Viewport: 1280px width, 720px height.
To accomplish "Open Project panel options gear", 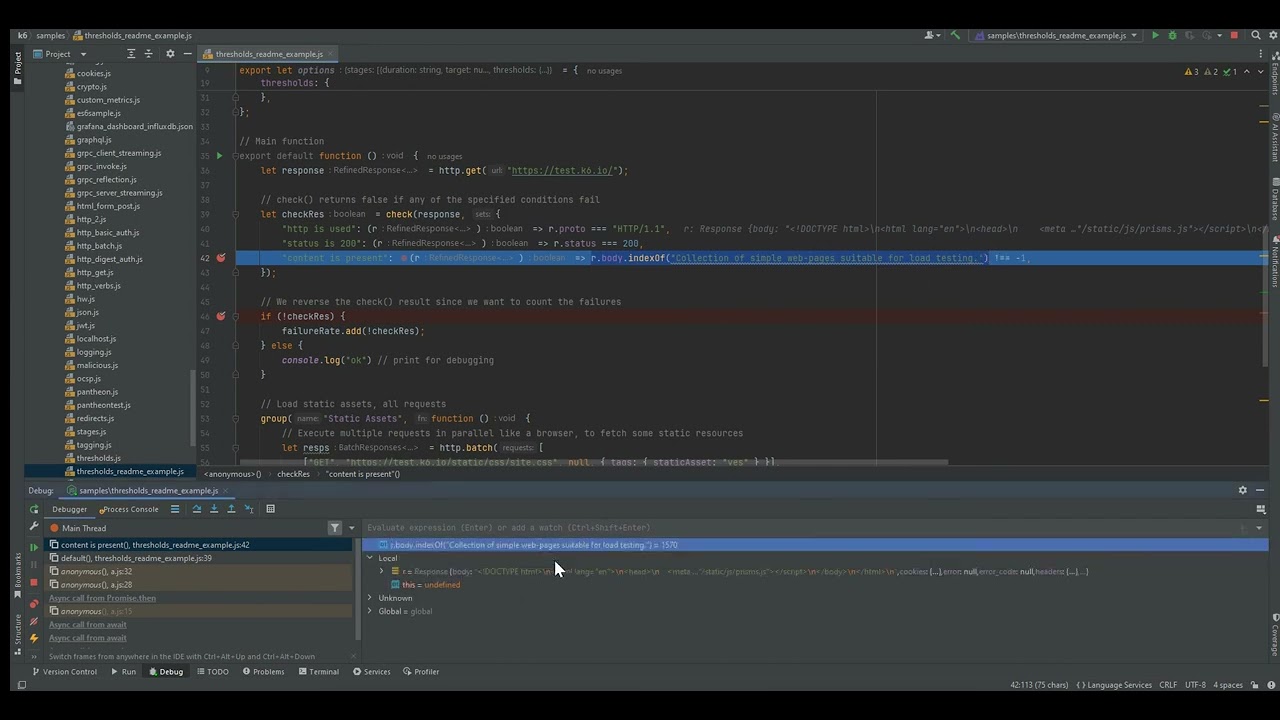I will pyautogui.click(x=170, y=54).
